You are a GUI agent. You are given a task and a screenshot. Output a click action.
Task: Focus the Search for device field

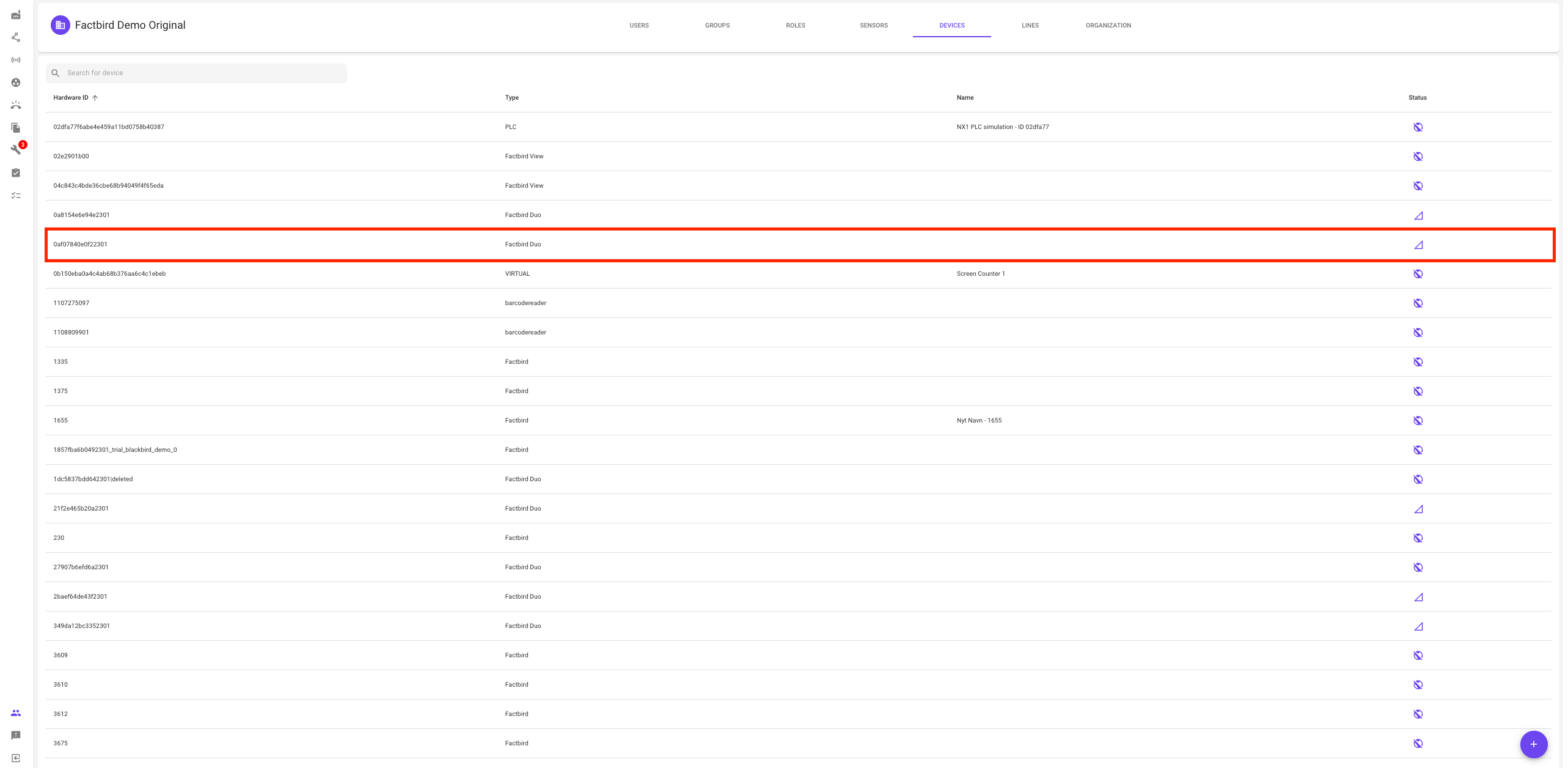point(196,73)
